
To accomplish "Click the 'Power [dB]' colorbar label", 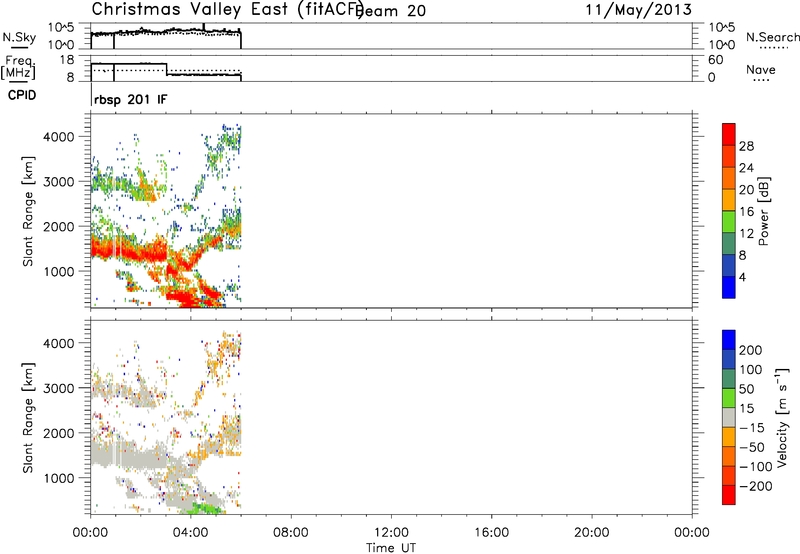I will [763, 211].
